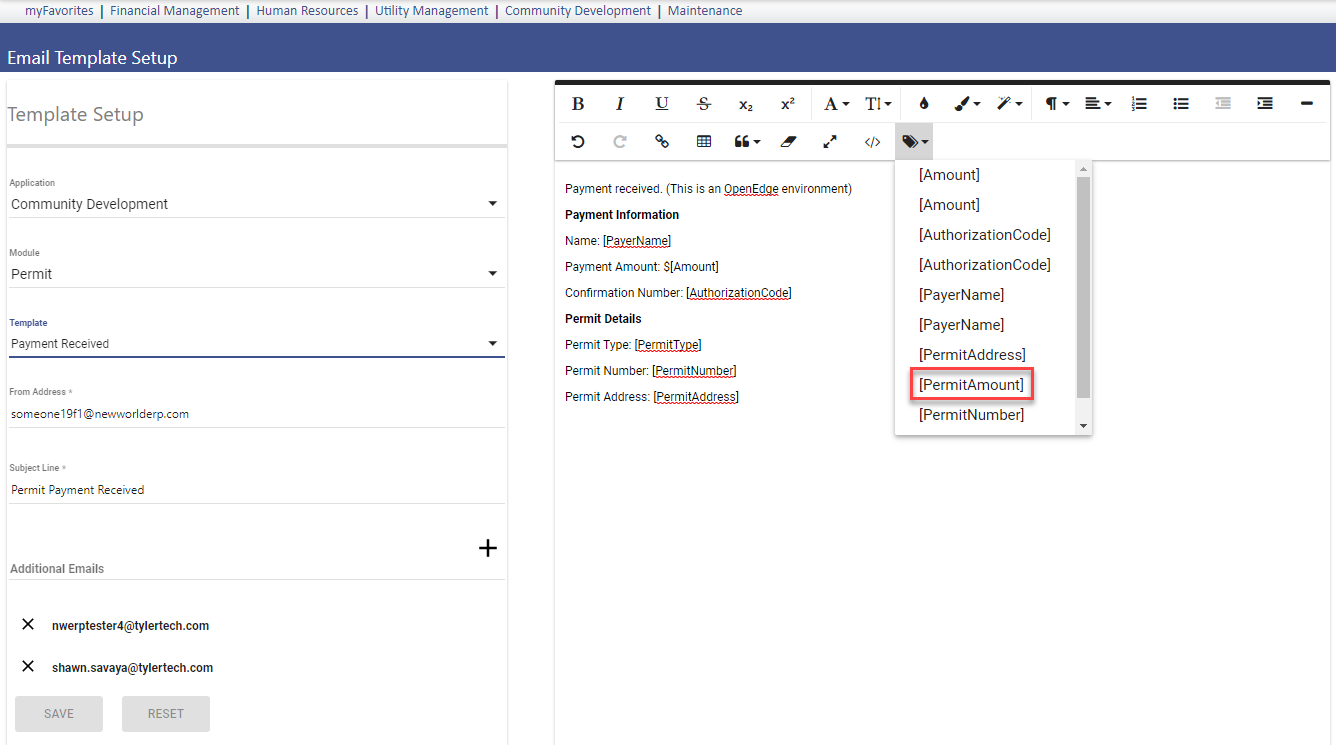Expand the Module dropdown showing Permit
The height and width of the screenshot is (745, 1336).
pyautogui.click(x=255, y=274)
